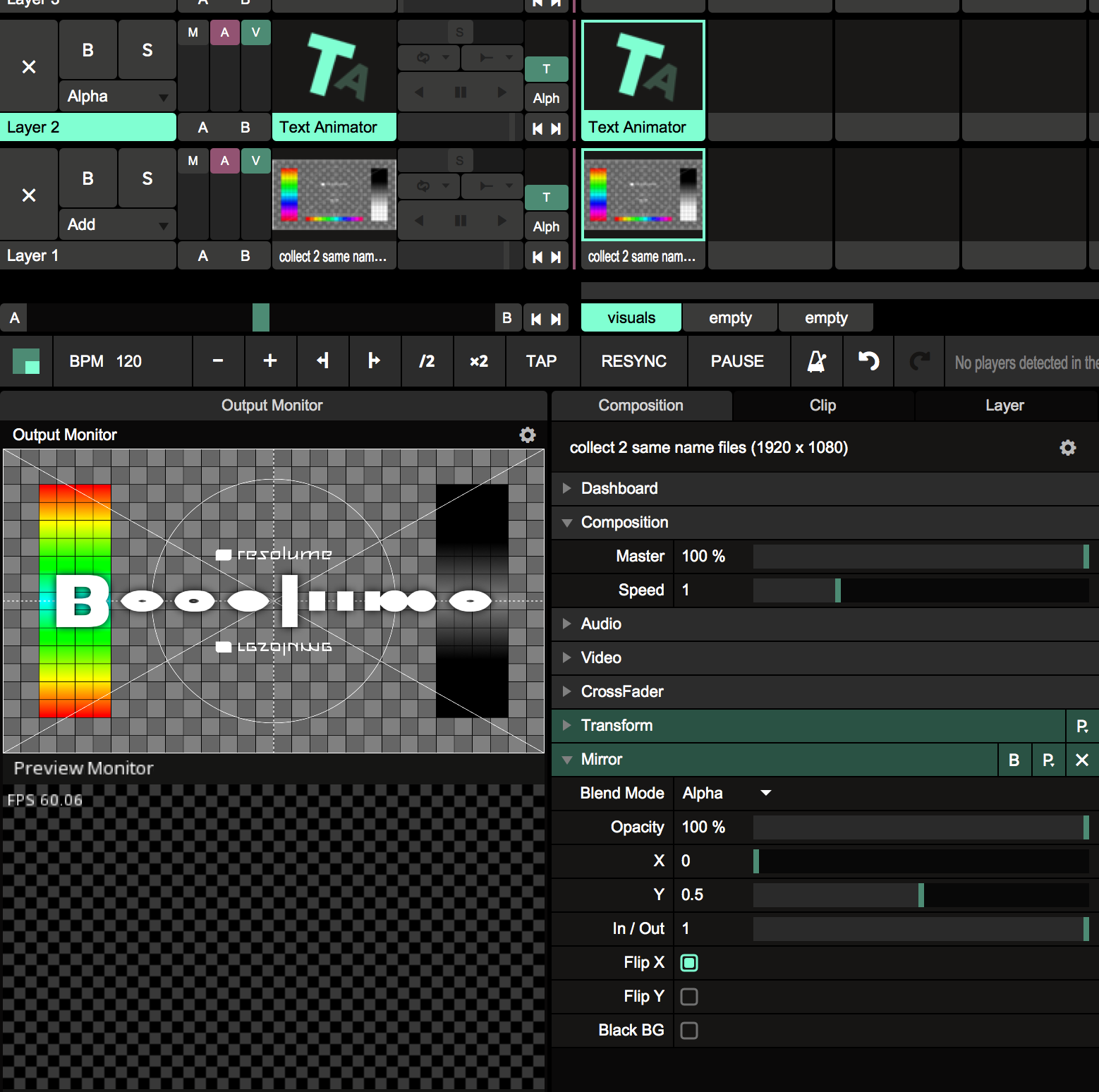Toggle the metronome icon
Viewport: 1099px width, 1092px height.
816,361
